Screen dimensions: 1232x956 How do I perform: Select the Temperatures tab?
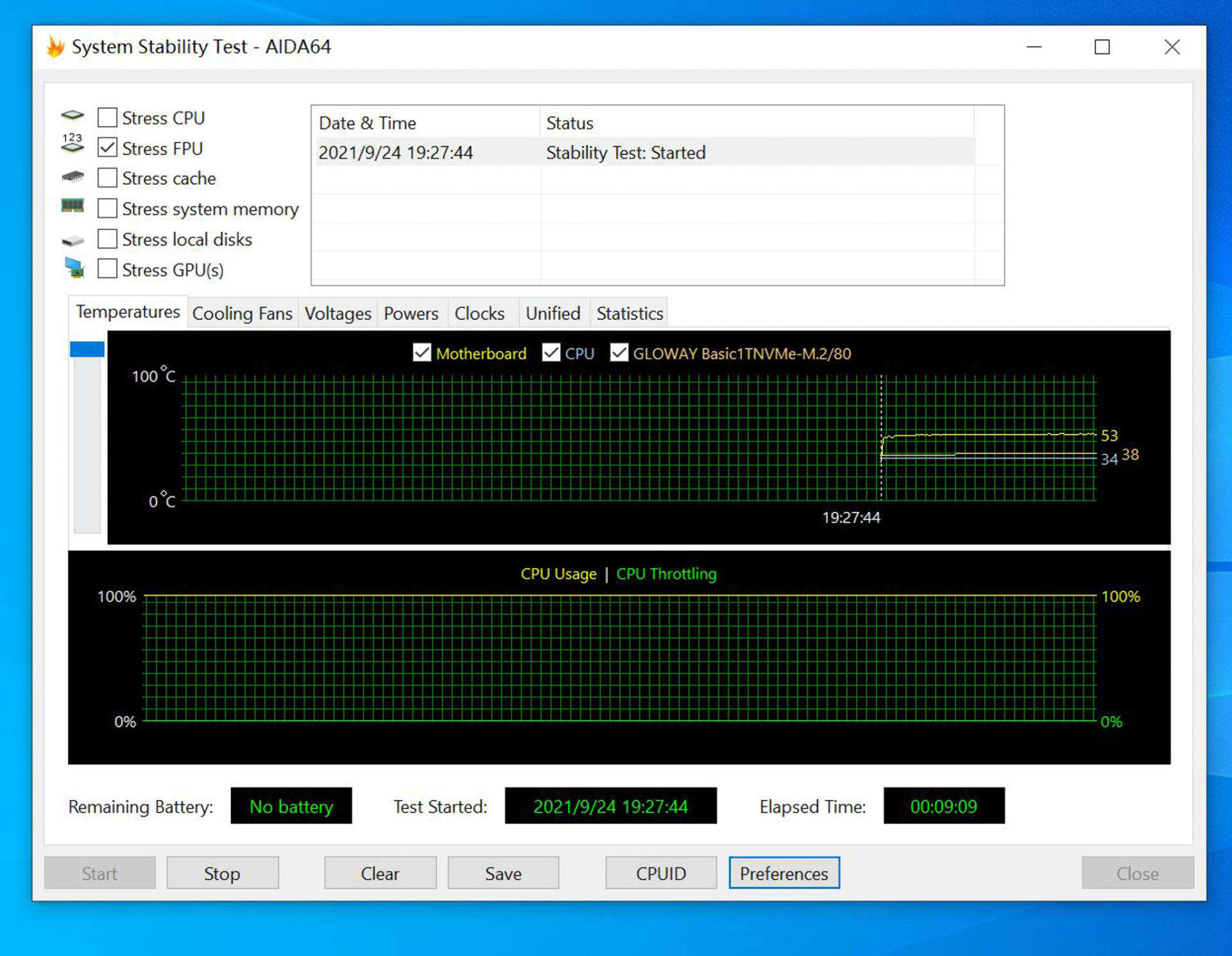point(128,312)
